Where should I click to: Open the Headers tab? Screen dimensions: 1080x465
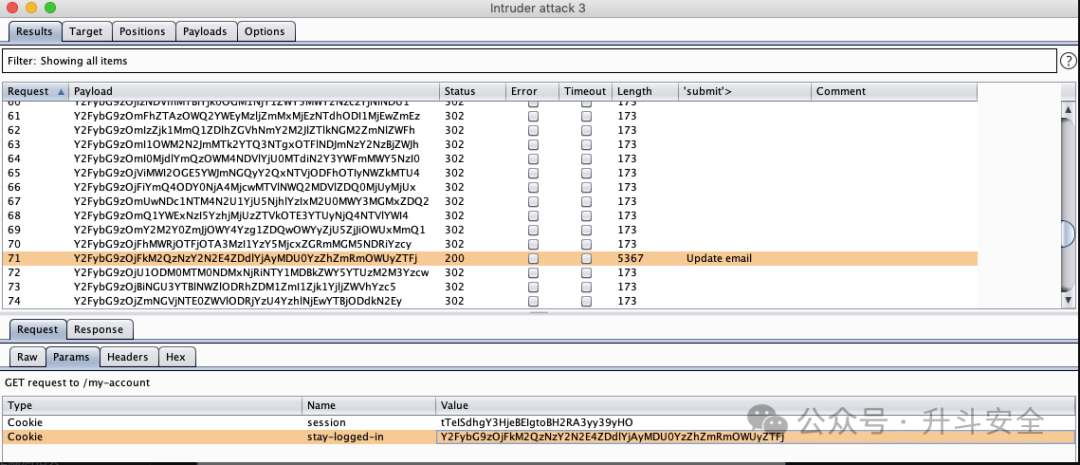[x=128, y=357]
